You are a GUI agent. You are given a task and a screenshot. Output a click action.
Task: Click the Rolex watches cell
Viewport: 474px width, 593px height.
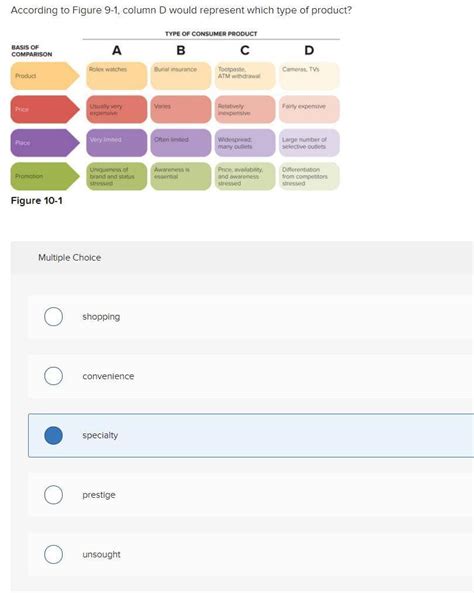[x=117, y=76]
